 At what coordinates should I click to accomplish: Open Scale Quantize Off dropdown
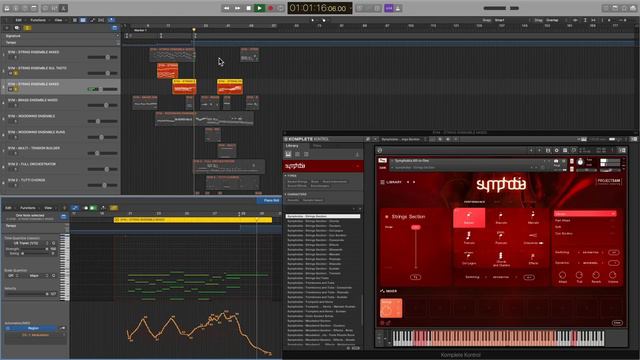tap(12, 276)
